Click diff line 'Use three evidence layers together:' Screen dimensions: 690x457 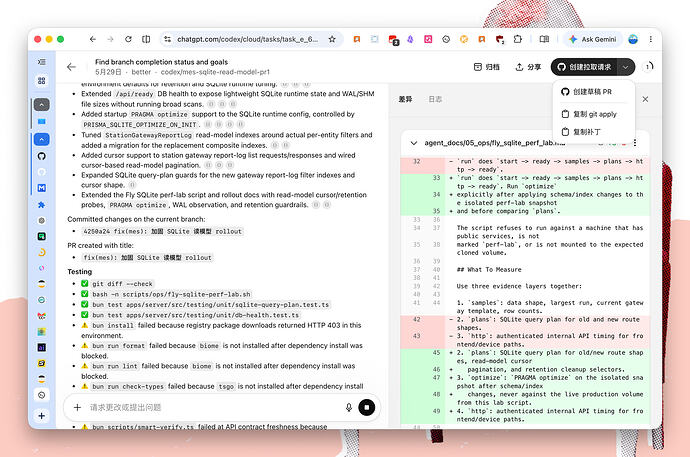tap(519, 286)
